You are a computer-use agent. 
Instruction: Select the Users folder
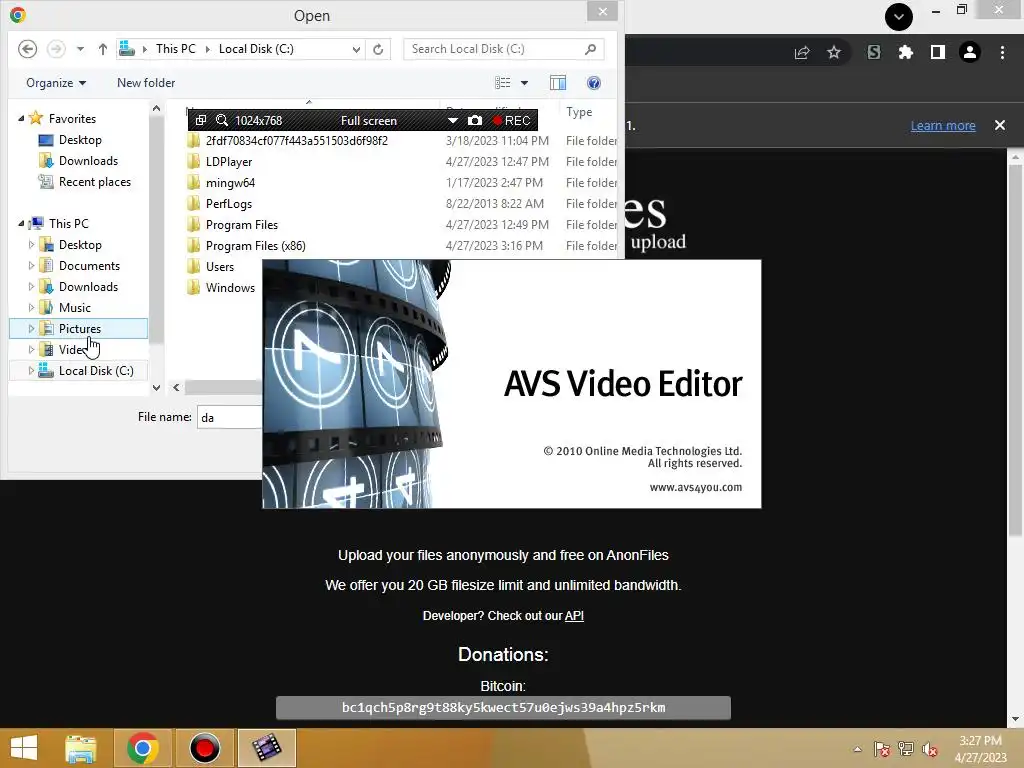pyautogui.click(x=219, y=266)
